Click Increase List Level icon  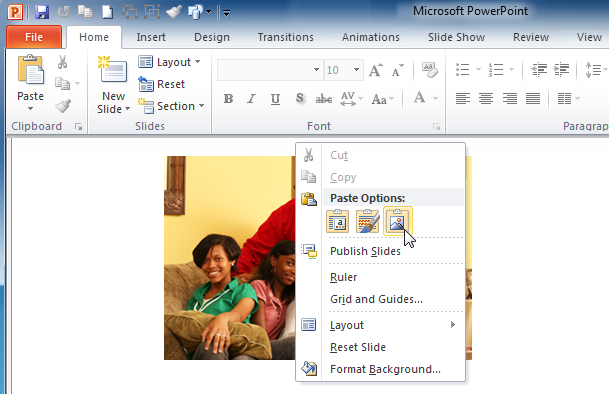tap(562, 70)
